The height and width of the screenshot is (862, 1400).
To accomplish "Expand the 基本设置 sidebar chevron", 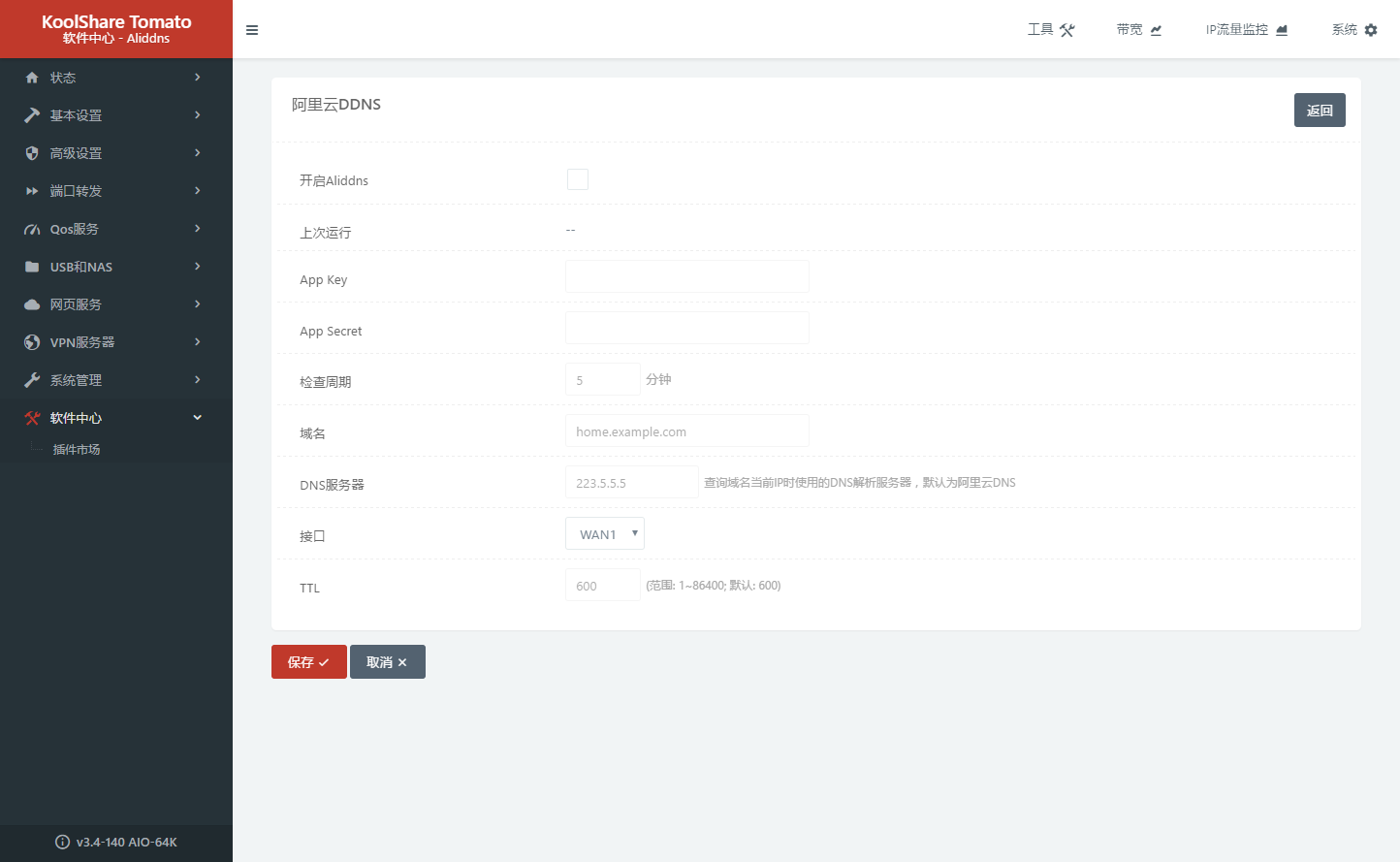I will [198, 115].
